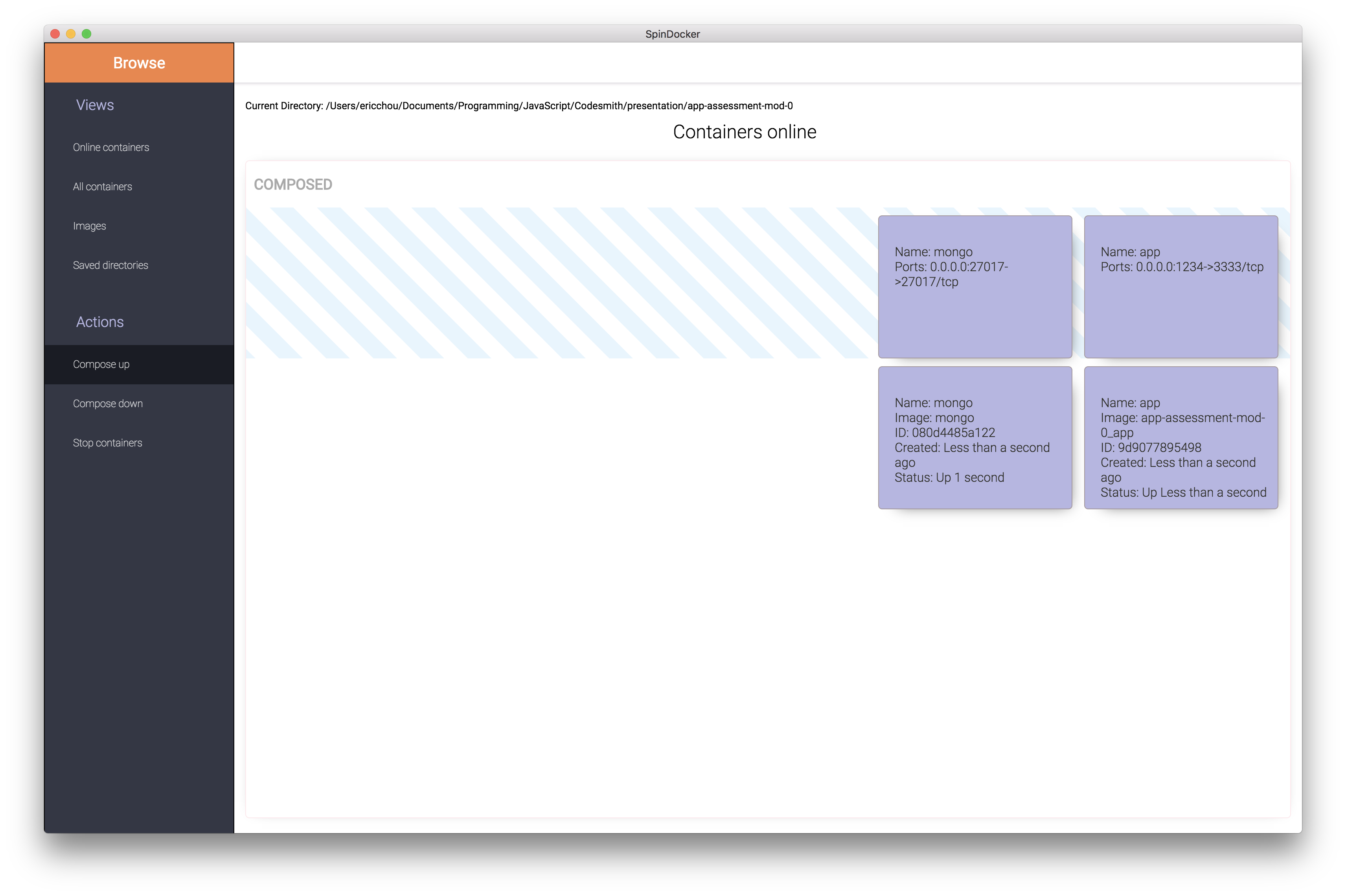Click the Containers online heading
Screen dimensions: 1346x896
(744, 132)
